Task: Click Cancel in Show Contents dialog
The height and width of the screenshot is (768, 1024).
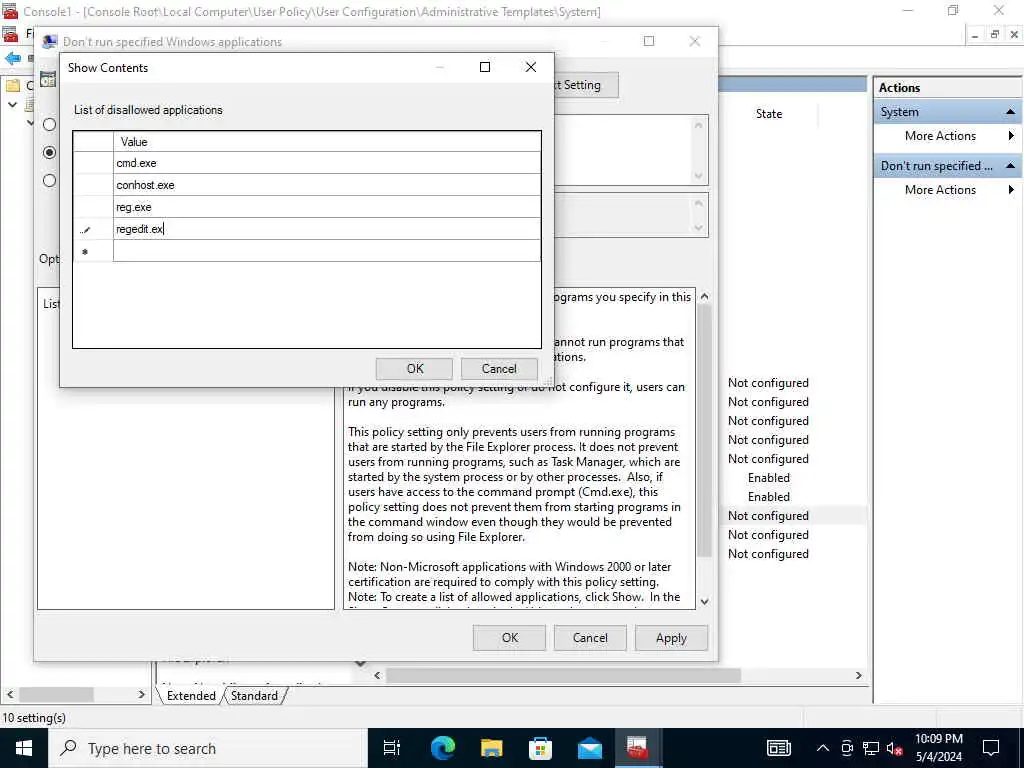Action: pyautogui.click(x=499, y=369)
